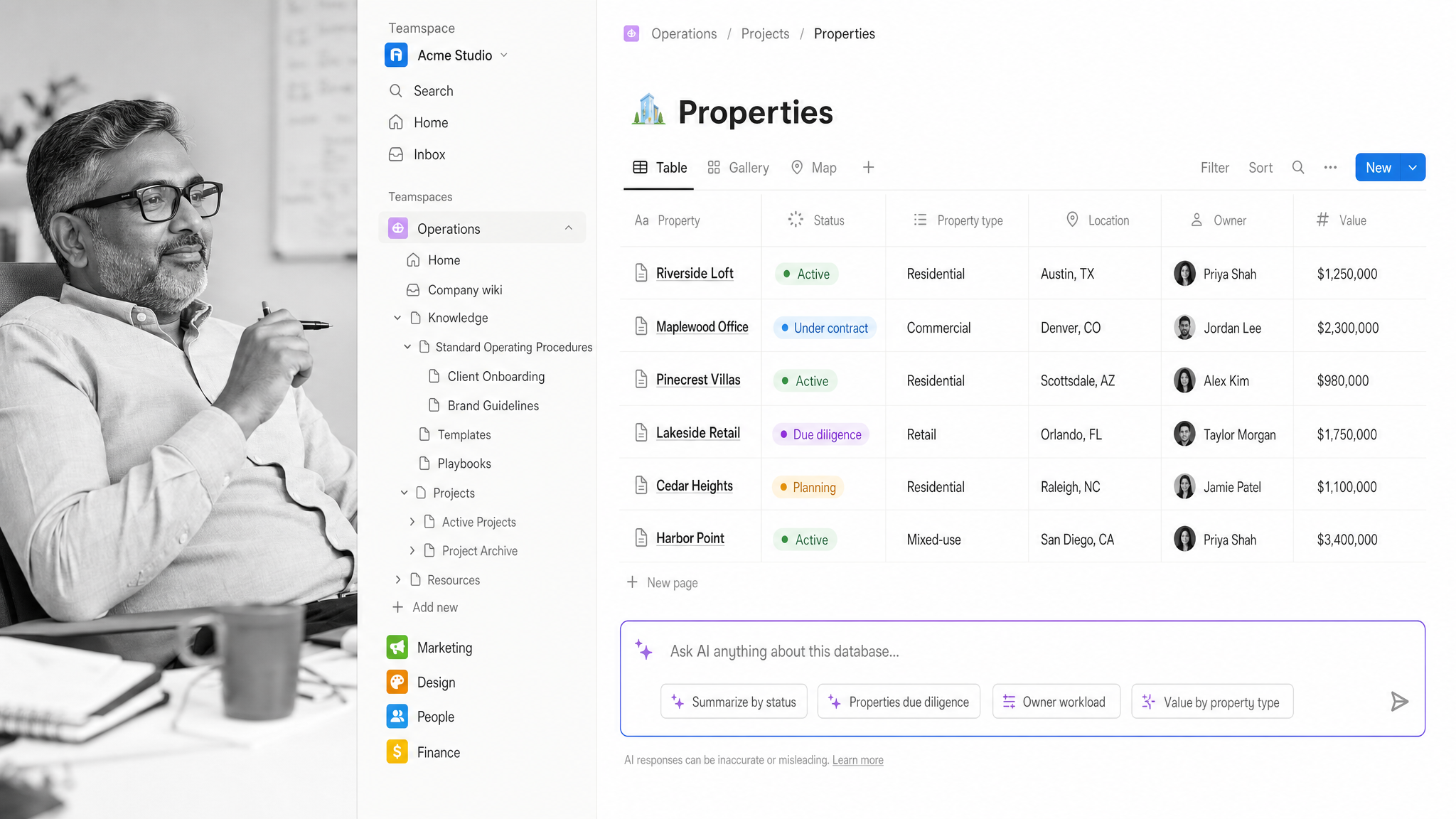Image resolution: width=1456 pixels, height=819 pixels.
Task: Collapse the Knowledge section
Action: 397,318
